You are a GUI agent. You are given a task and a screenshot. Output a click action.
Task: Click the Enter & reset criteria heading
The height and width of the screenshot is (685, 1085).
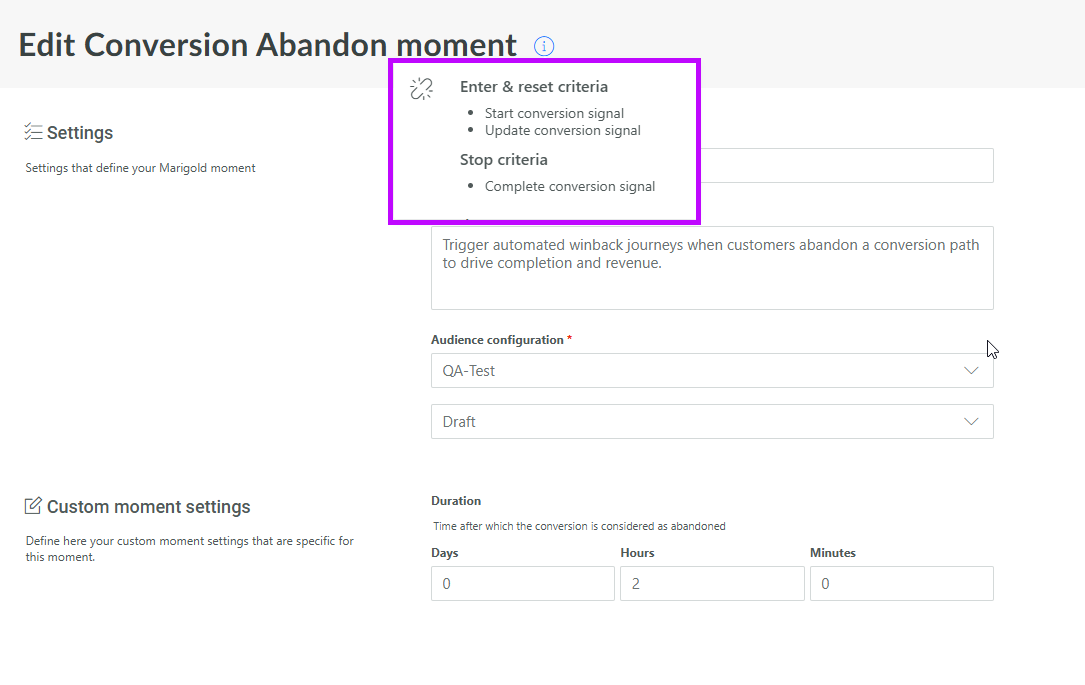pos(533,87)
